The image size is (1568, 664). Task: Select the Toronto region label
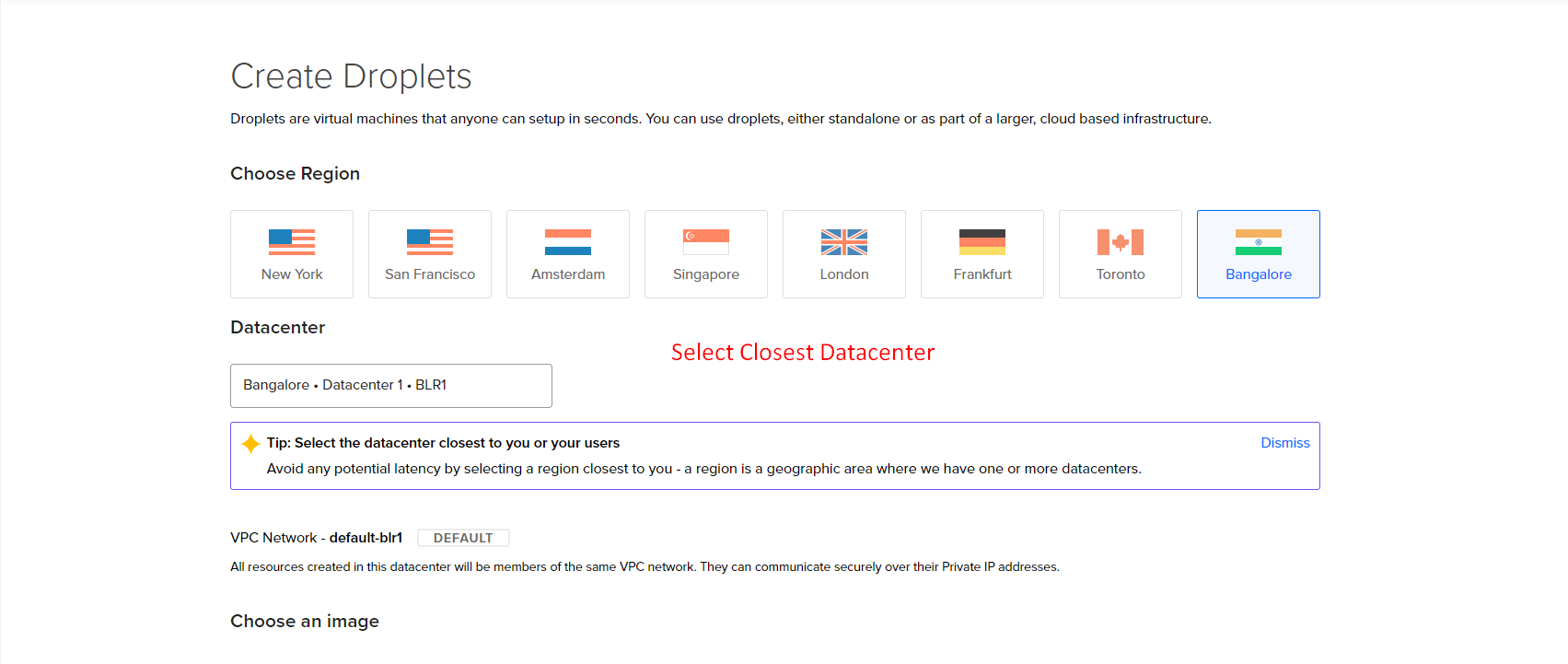1121,274
